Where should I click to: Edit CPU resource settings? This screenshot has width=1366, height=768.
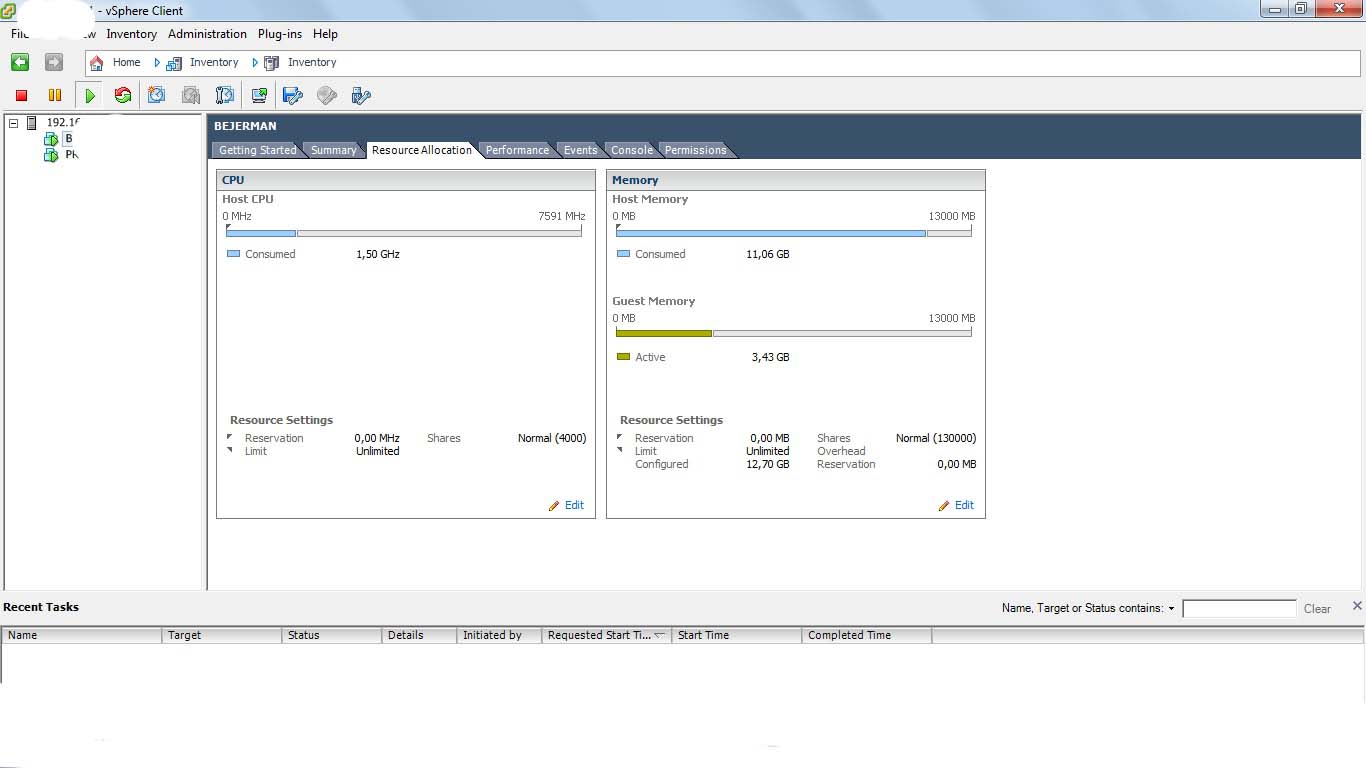click(x=574, y=505)
